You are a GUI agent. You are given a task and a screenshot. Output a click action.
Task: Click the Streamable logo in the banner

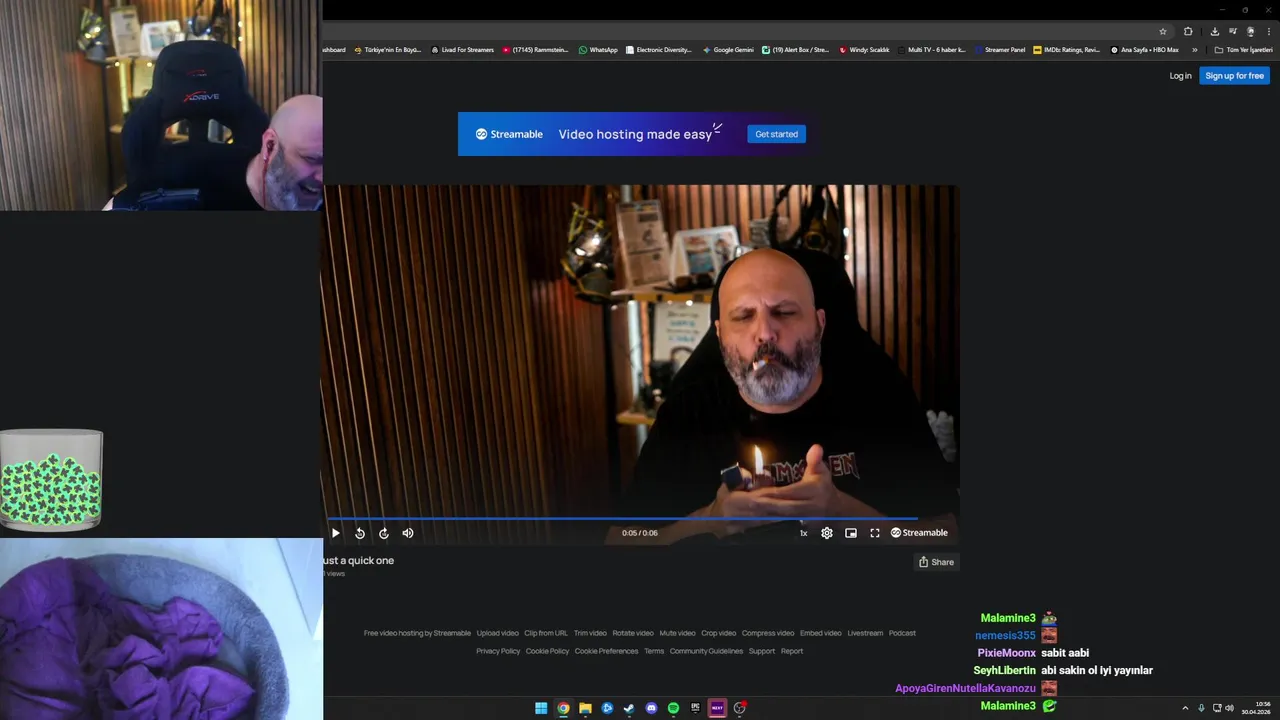click(509, 134)
